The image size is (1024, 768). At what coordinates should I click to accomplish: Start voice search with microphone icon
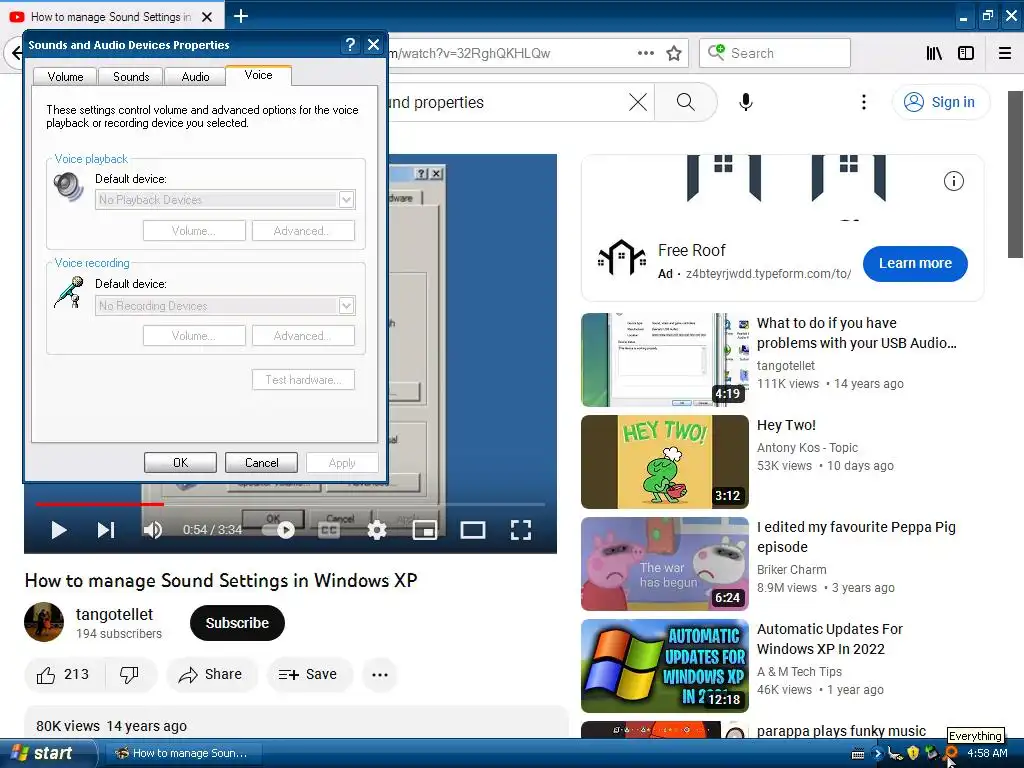point(746,102)
